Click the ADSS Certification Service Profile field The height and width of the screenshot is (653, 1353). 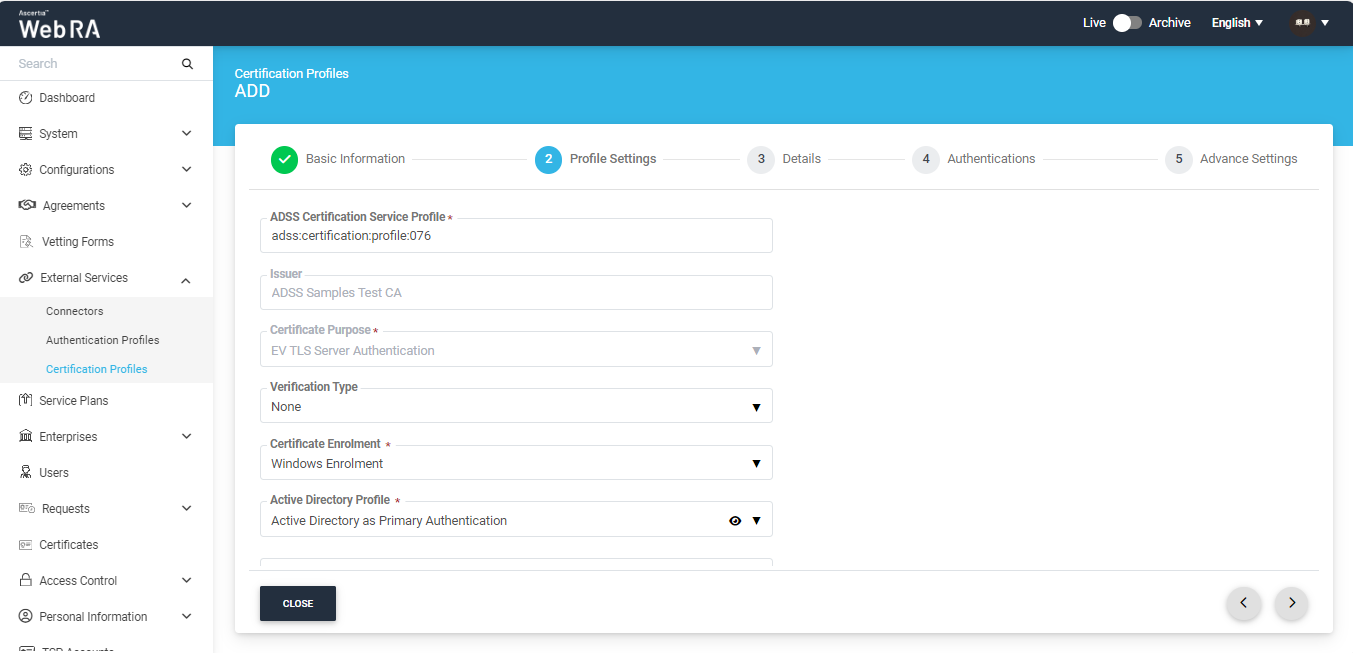point(515,237)
